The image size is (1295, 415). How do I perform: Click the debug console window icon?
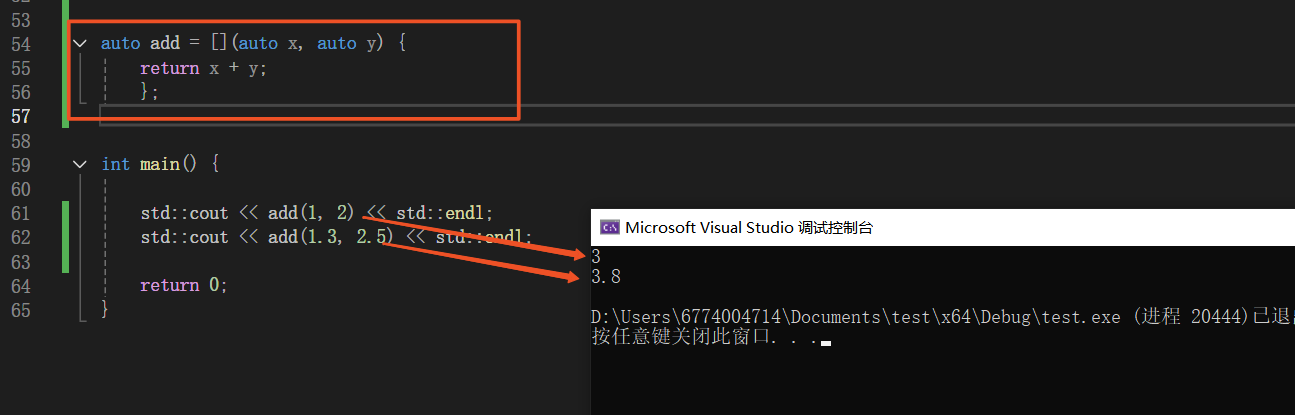click(608, 227)
